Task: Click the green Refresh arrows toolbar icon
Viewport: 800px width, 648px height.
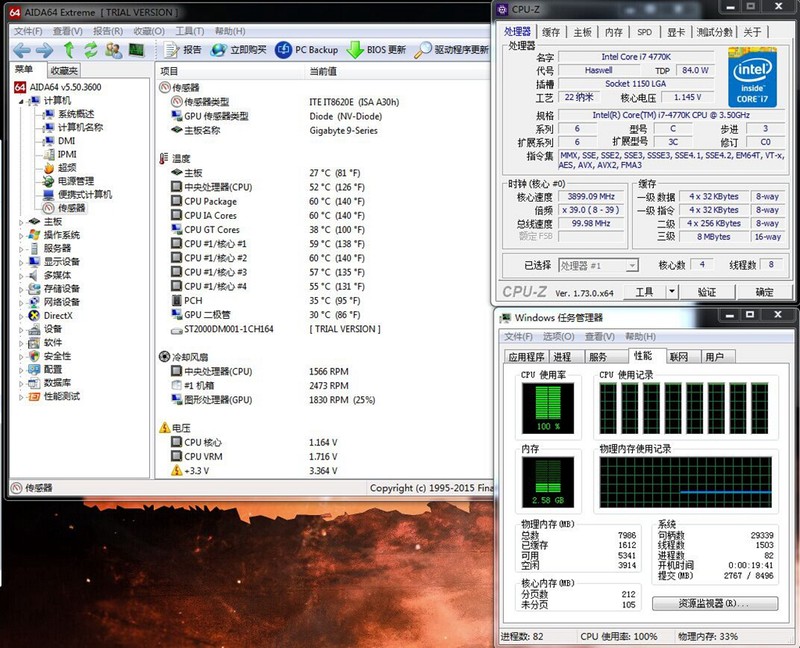Action: pyautogui.click(x=91, y=49)
